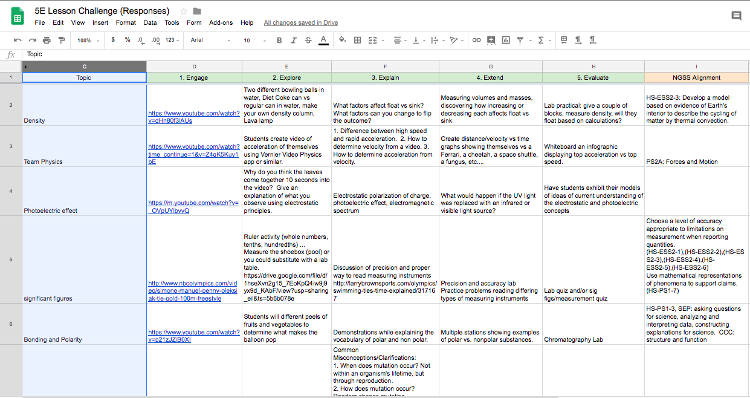The height and width of the screenshot is (398, 750).
Task: Open the Data menu
Action: pos(150,22)
